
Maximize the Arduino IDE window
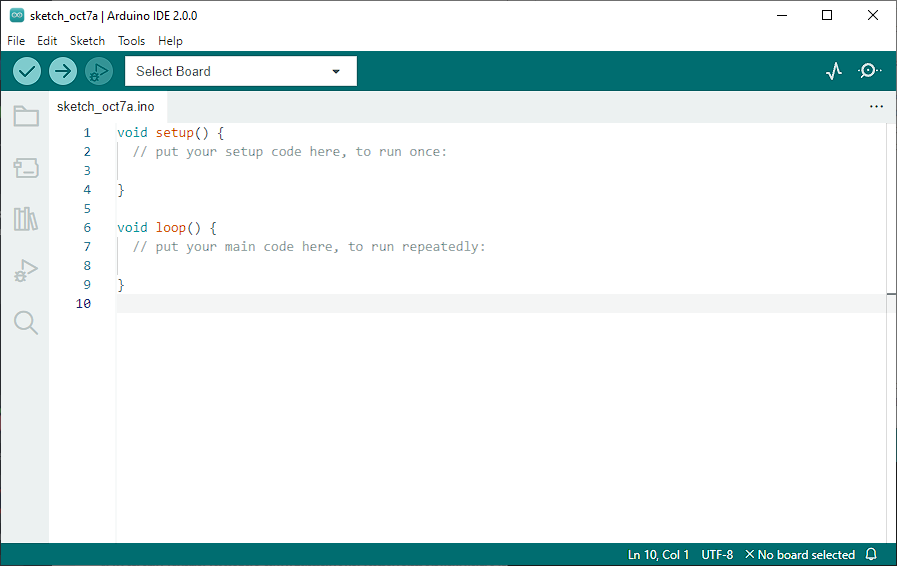pos(827,15)
